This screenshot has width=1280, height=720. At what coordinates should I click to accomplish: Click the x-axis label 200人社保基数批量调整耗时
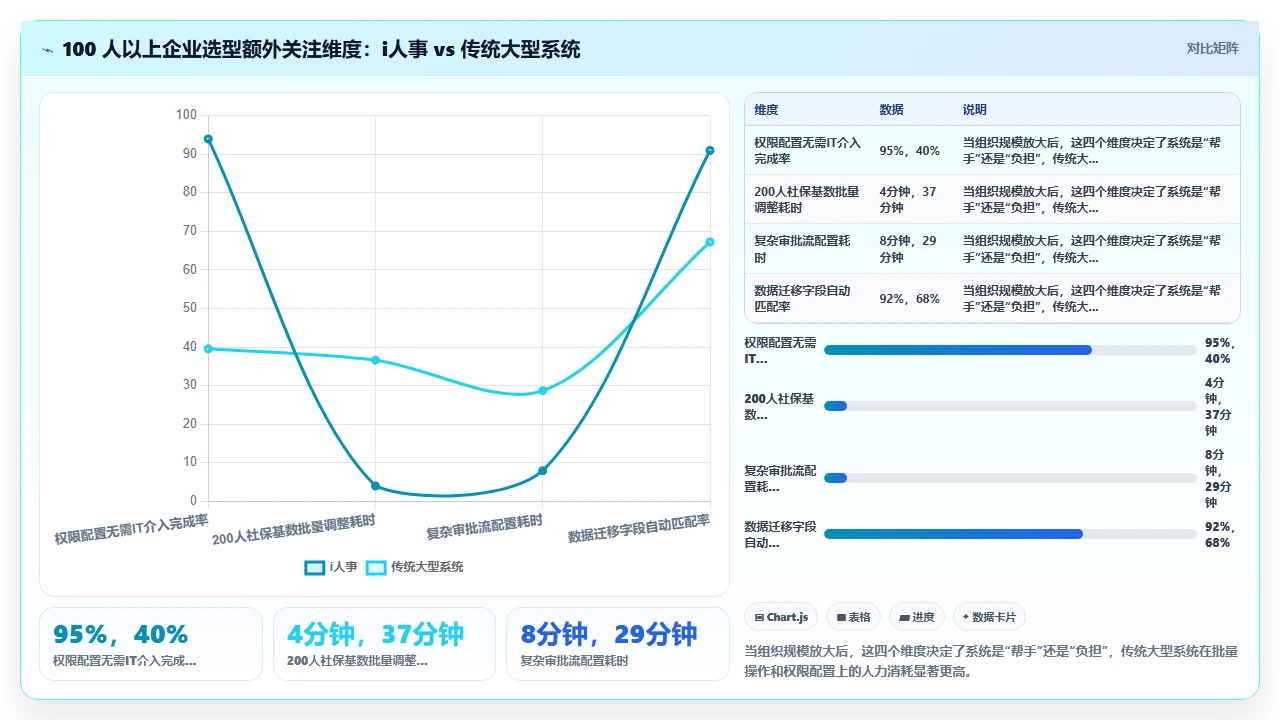tap(294, 530)
